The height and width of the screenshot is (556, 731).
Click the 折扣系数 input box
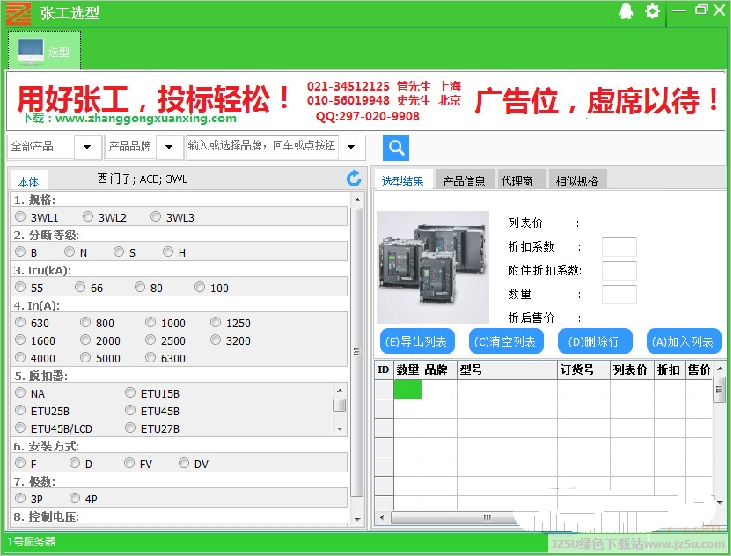pyautogui.click(x=619, y=247)
